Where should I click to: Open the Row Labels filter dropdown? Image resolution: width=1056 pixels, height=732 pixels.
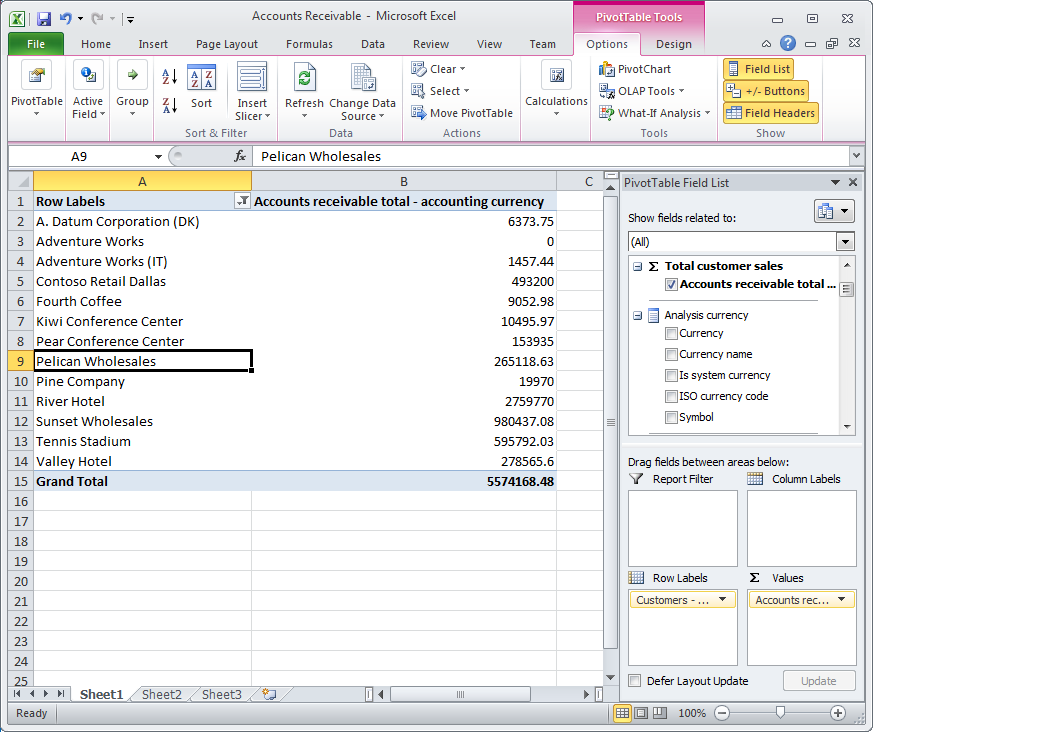click(241, 201)
